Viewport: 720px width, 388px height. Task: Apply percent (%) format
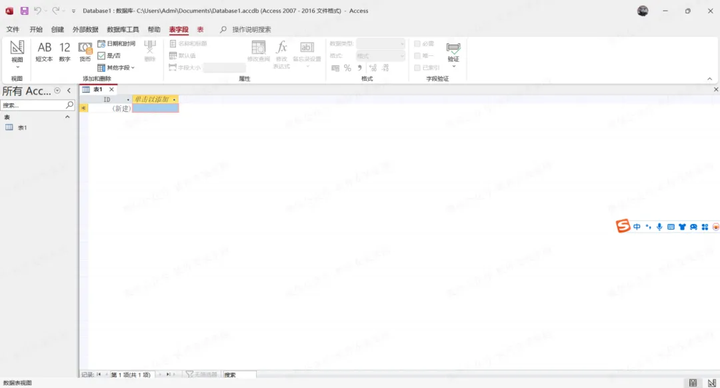[348, 68]
